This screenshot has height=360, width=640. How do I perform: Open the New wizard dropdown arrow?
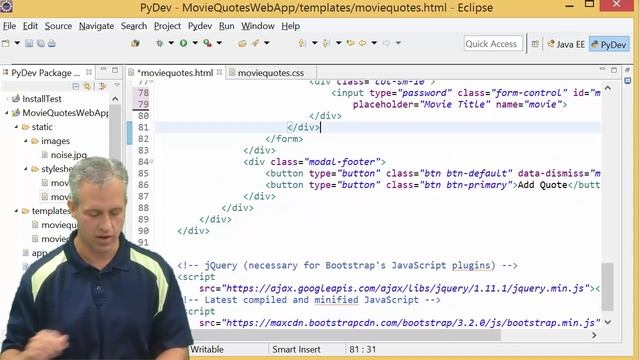(17, 43)
